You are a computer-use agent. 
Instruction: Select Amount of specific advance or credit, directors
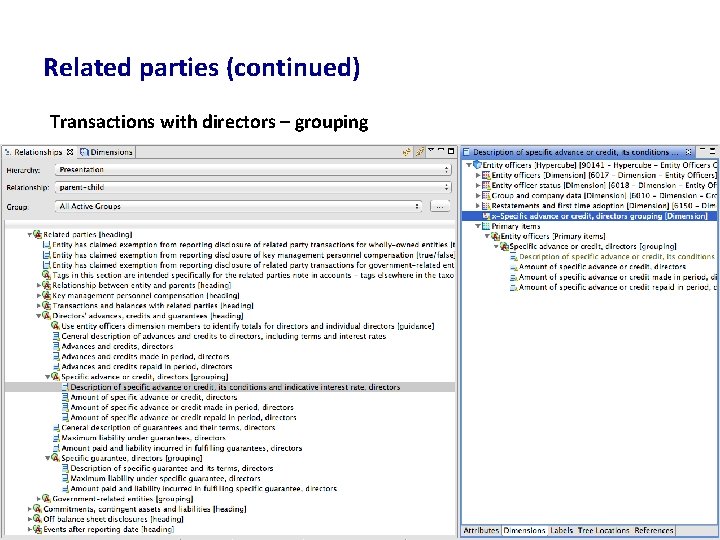point(154,397)
